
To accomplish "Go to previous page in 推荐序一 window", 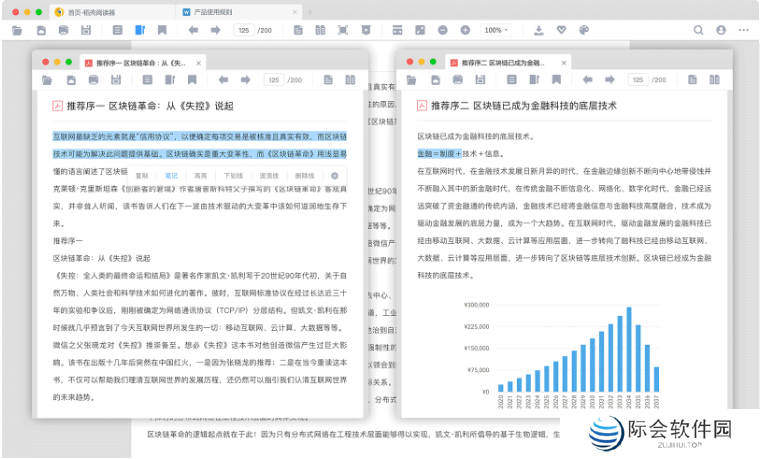I will (x=222, y=80).
